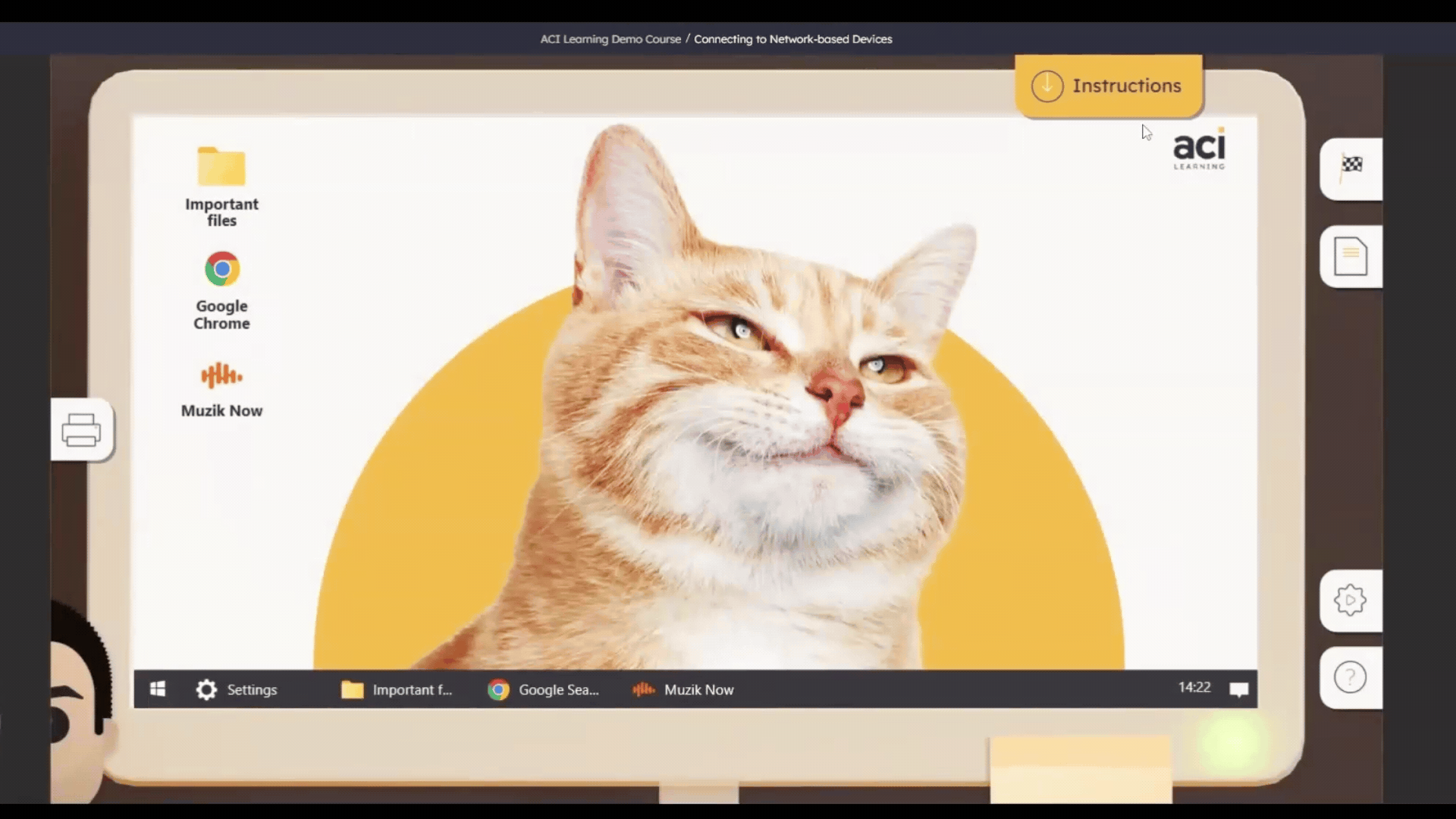The image size is (1456, 819).
Task: Click the checkered flag side button
Action: [1351, 168]
